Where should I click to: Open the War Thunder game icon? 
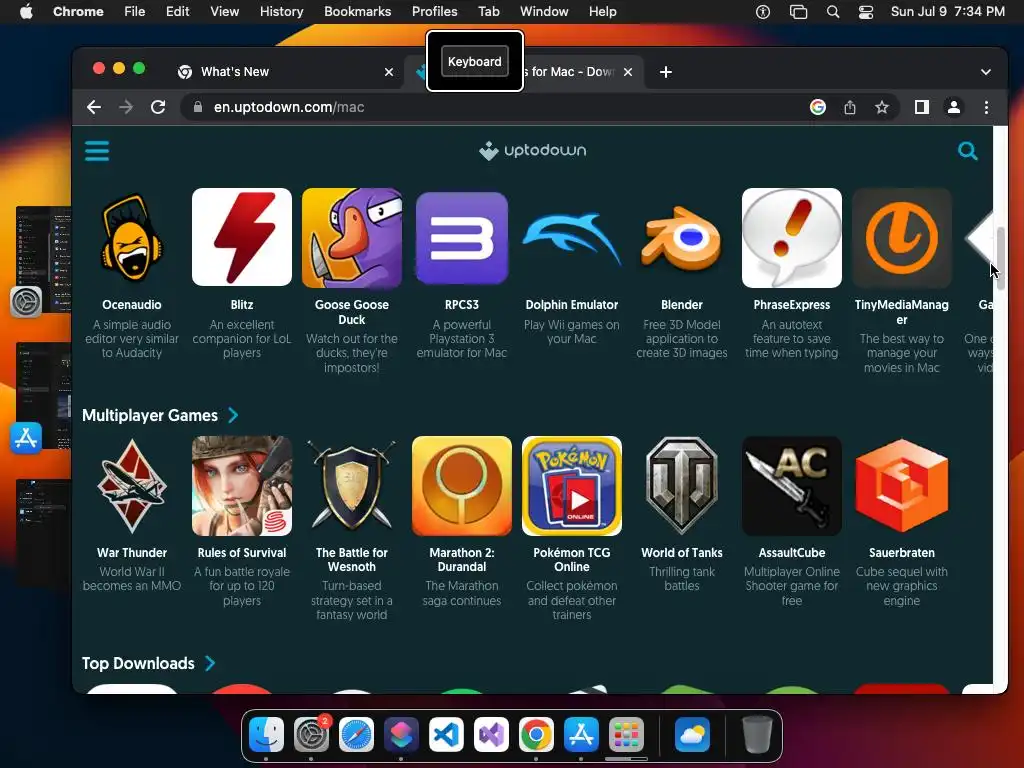(132, 486)
